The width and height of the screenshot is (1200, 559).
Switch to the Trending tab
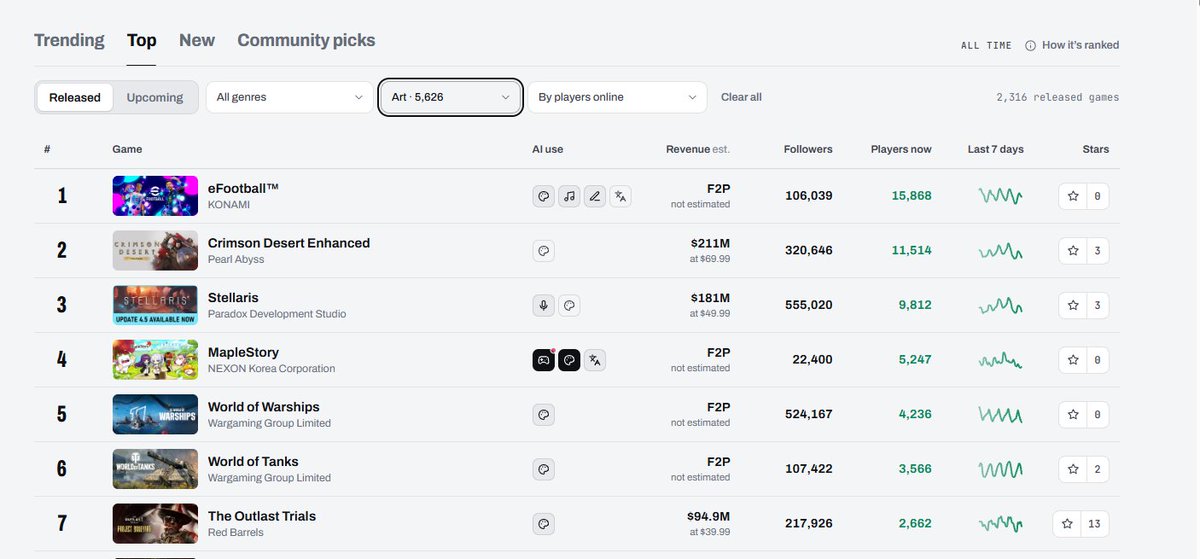(x=69, y=40)
